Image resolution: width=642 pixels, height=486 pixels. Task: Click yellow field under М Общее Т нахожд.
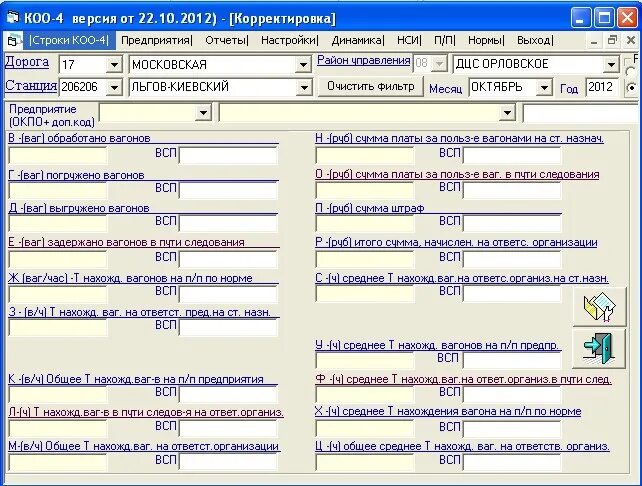(x=58, y=462)
